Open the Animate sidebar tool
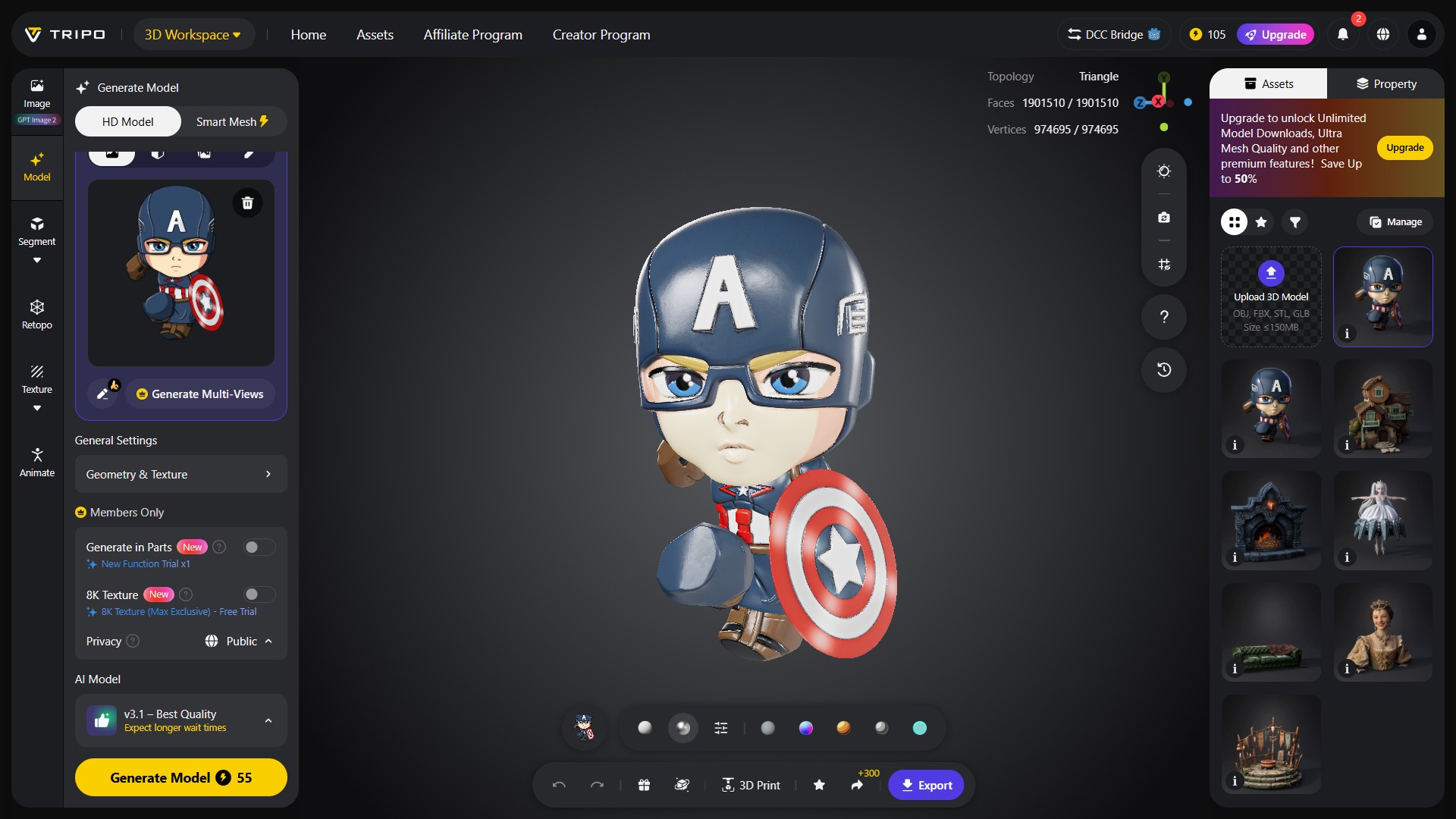This screenshot has width=1456, height=819. tap(36, 463)
